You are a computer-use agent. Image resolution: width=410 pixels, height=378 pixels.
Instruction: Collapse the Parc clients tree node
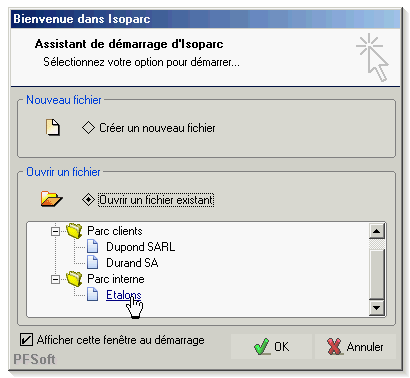click(x=55, y=231)
